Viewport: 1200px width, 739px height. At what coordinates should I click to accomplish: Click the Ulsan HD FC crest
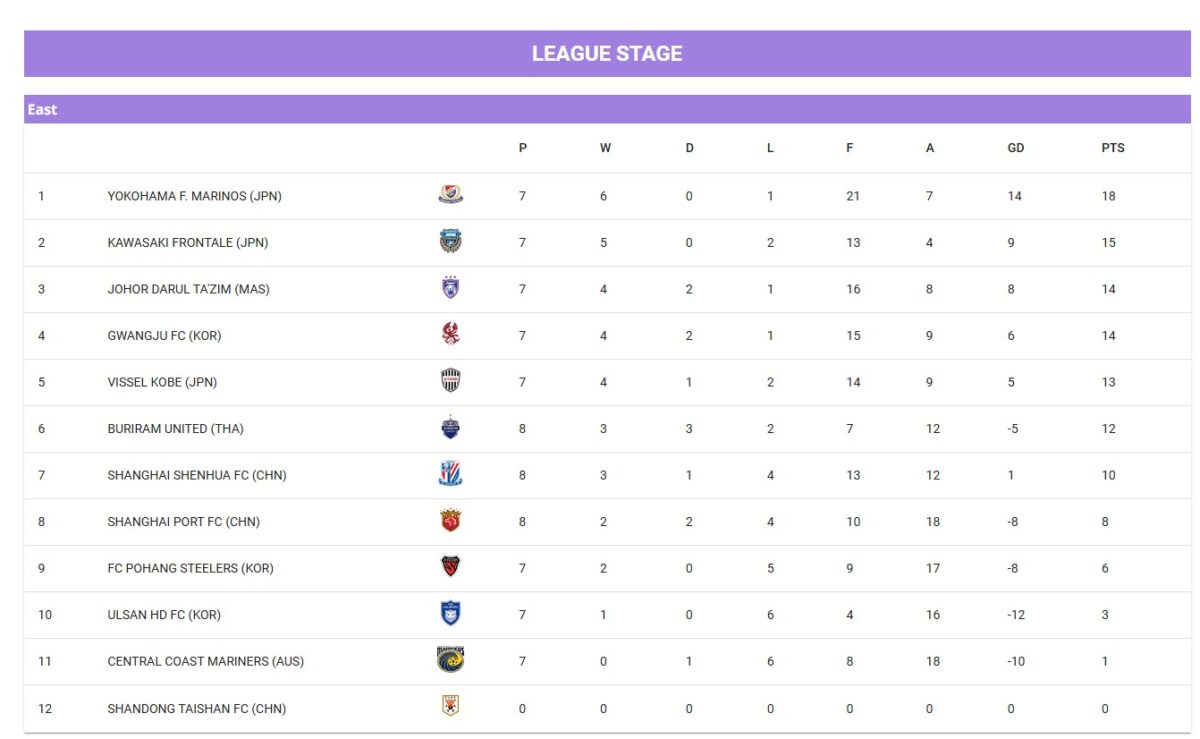(x=450, y=614)
